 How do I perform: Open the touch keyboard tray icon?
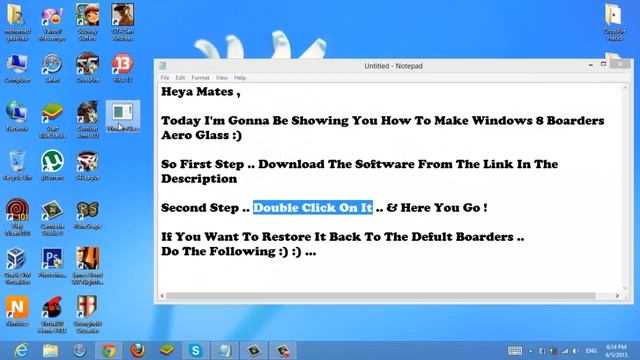515,351
